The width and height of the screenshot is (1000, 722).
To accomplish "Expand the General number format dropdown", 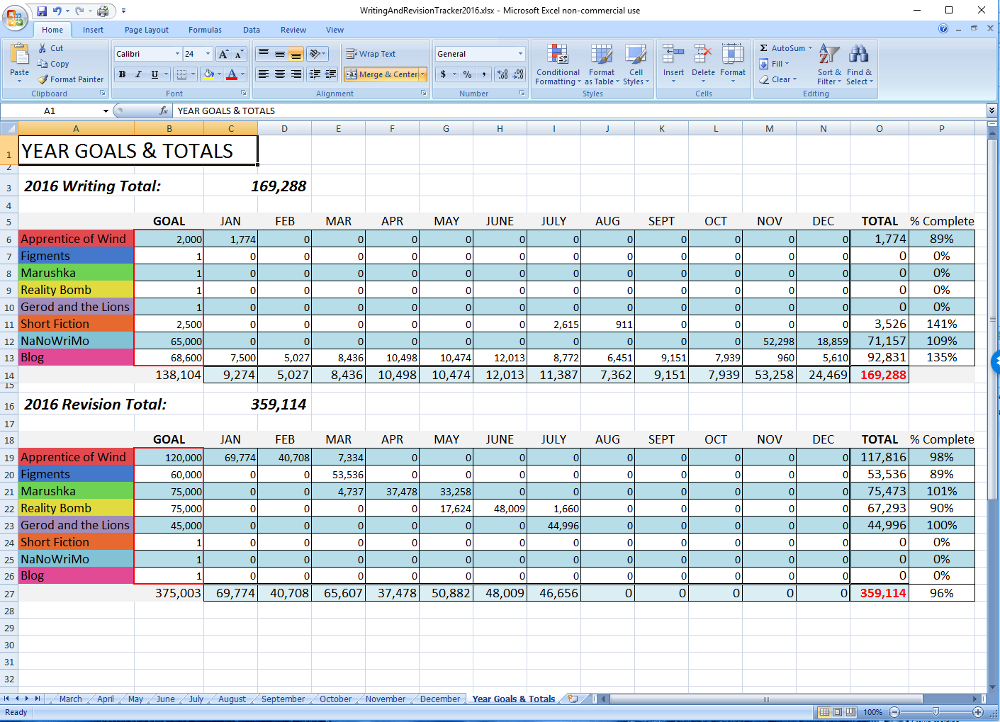I will coord(520,54).
